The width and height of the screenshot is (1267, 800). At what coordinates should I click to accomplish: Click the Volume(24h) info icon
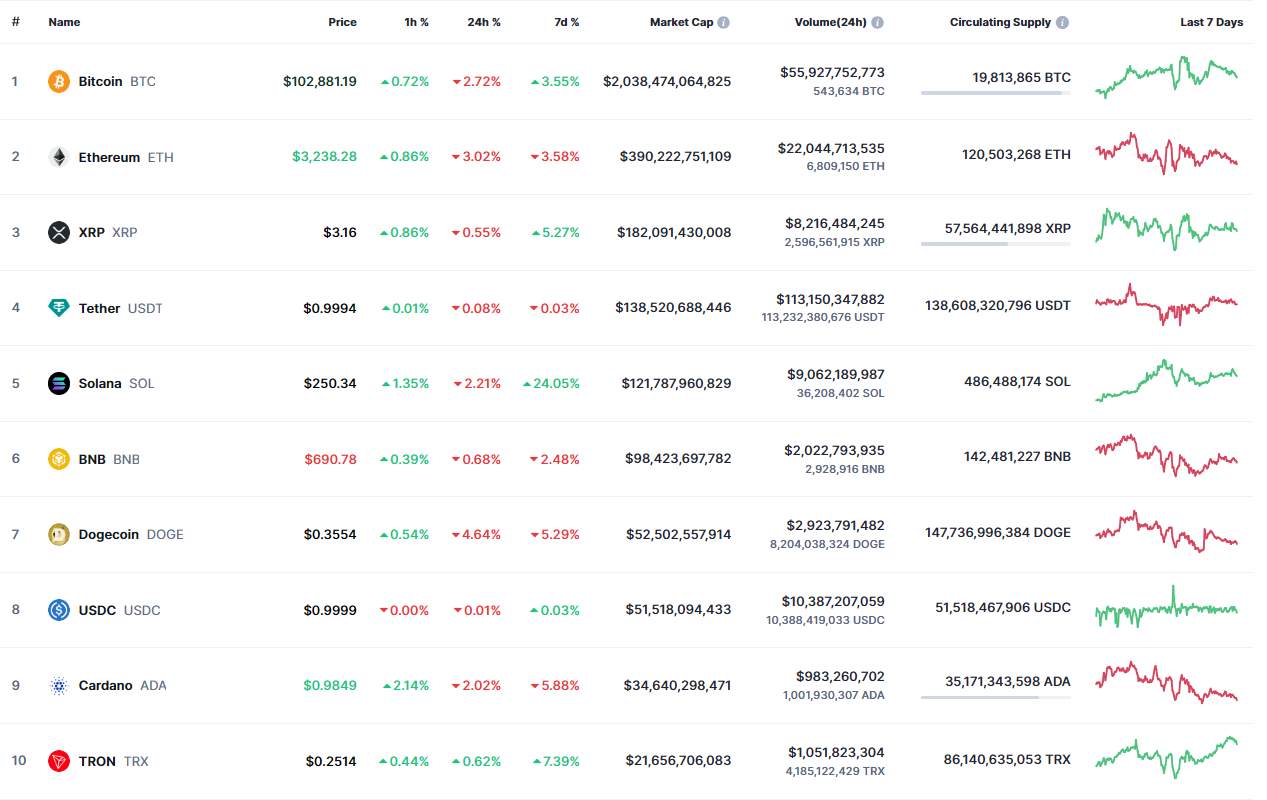pos(877,22)
